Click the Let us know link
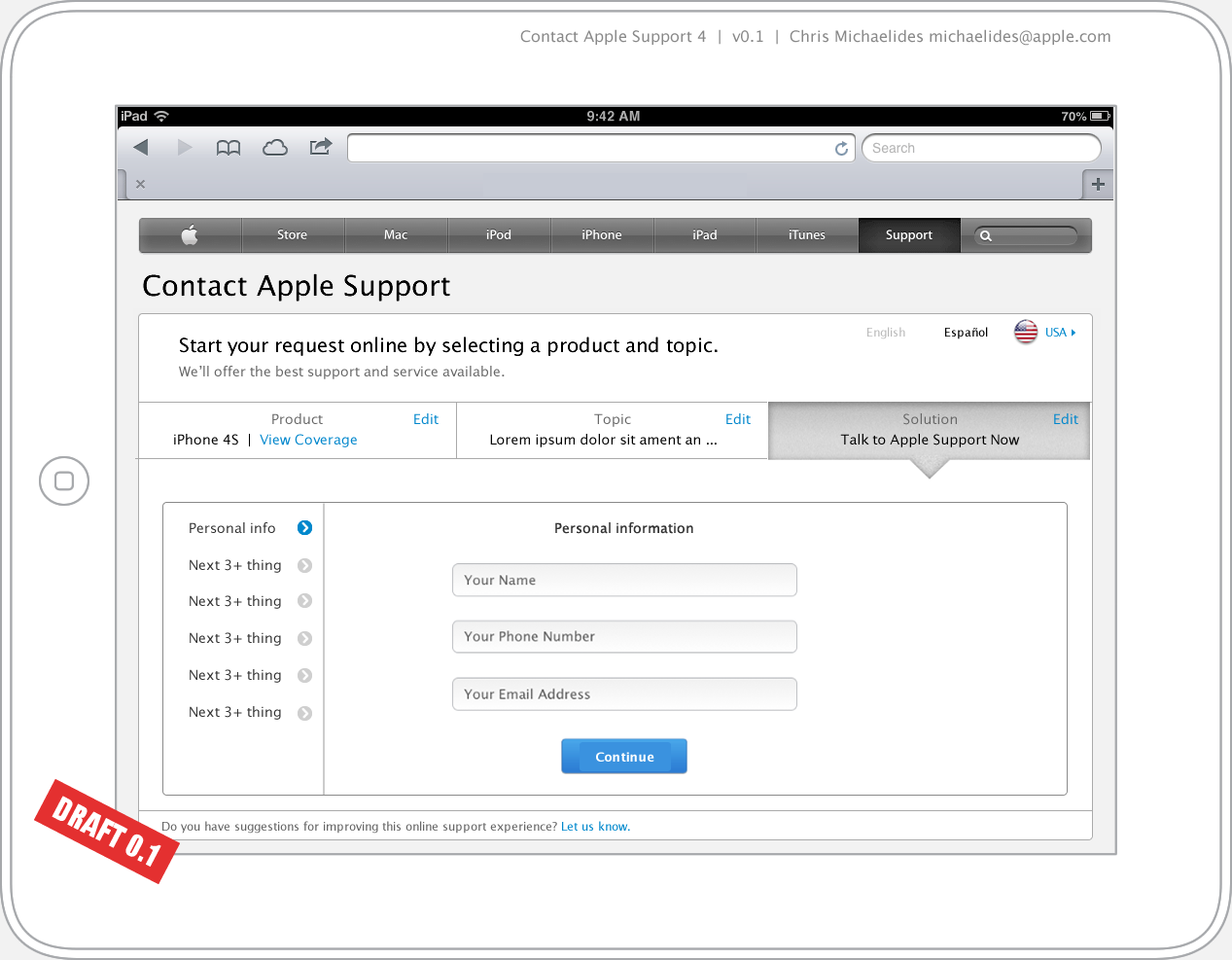The height and width of the screenshot is (960, 1232). click(595, 827)
